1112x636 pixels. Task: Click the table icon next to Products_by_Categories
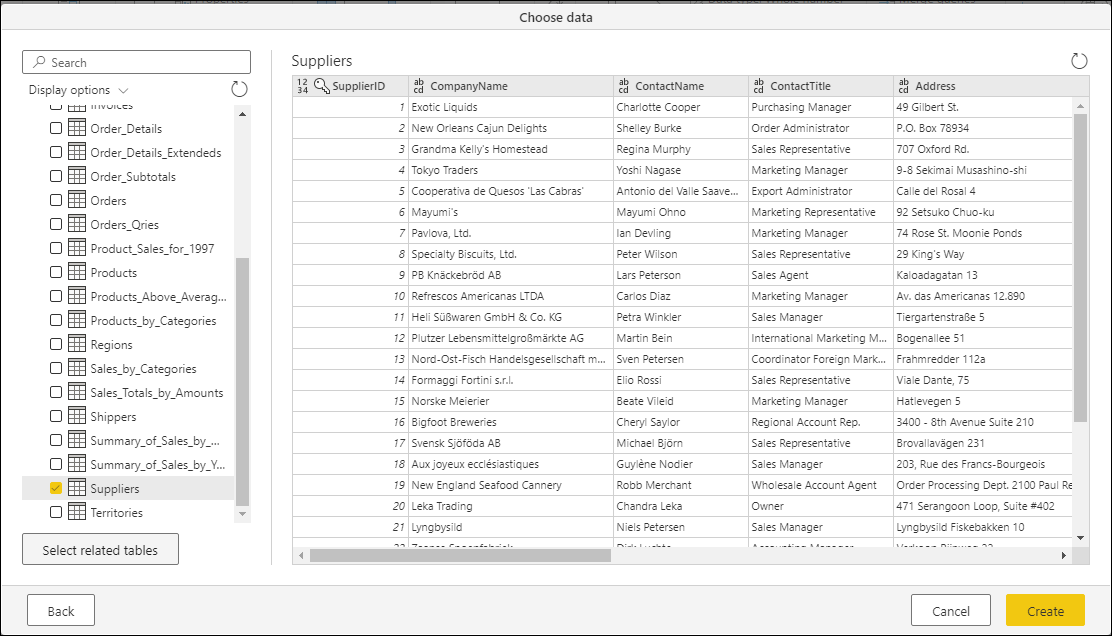click(x=77, y=320)
